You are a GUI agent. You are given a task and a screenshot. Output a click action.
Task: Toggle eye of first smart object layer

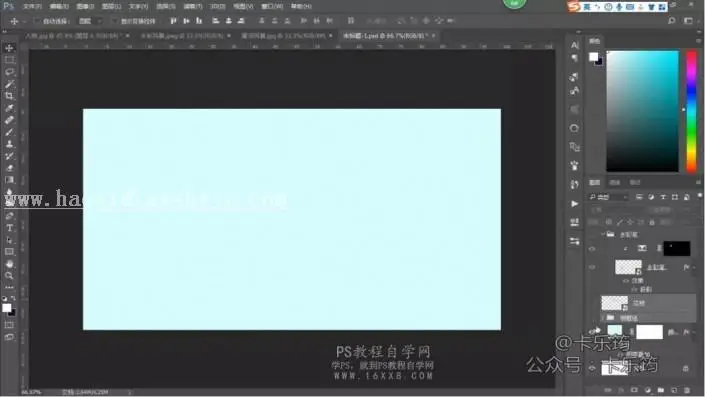click(592, 267)
